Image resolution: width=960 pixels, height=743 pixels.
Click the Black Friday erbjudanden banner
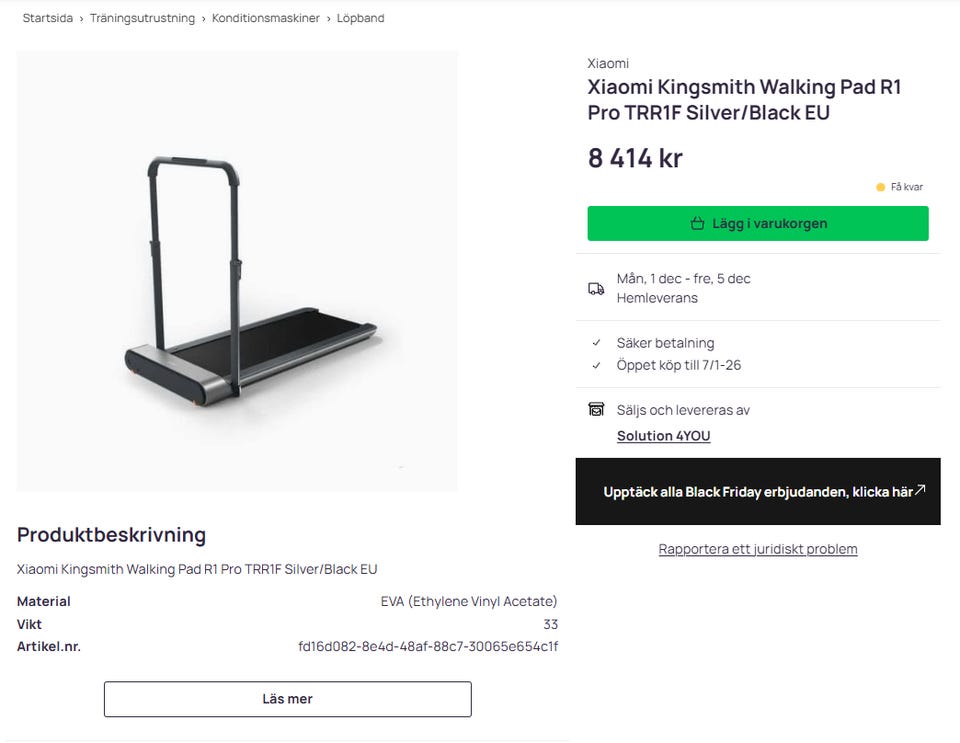pos(757,491)
